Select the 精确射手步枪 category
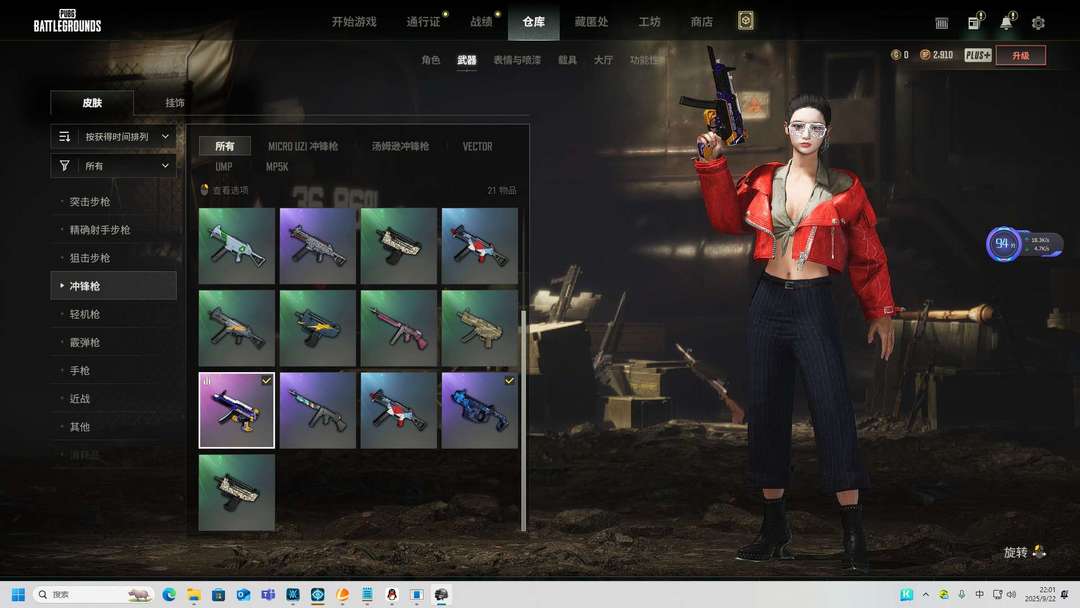Viewport: 1080px width, 608px height. point(114,230)
